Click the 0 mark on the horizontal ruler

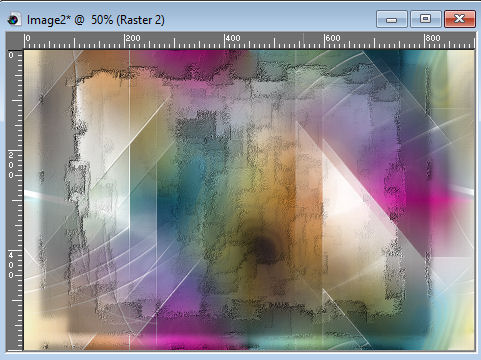click(x=28, y=38)
